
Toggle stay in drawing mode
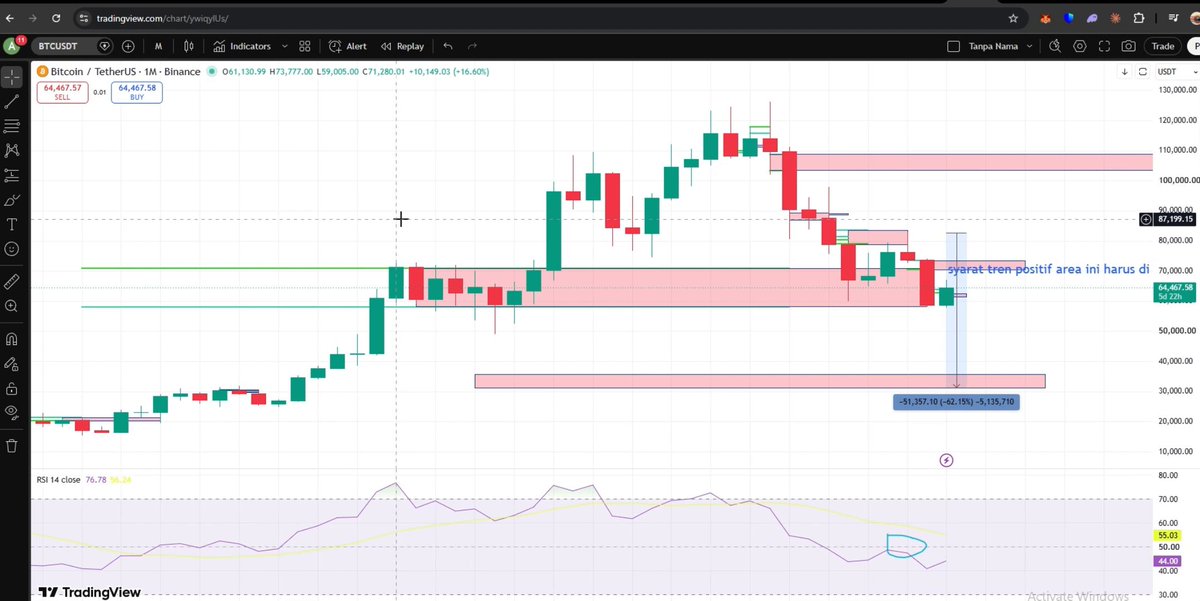(12, 364)
